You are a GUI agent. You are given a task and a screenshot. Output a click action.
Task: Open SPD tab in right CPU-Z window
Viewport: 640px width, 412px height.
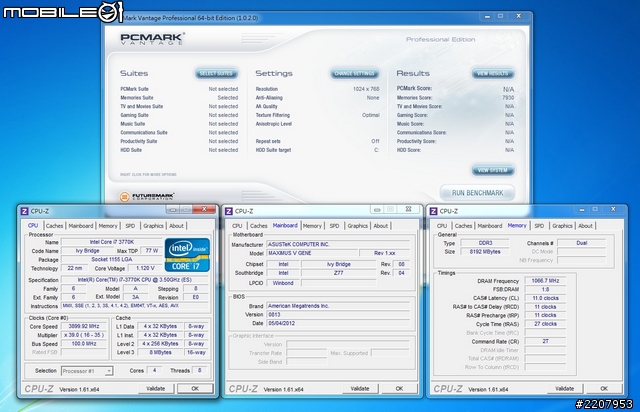(540, 226)
